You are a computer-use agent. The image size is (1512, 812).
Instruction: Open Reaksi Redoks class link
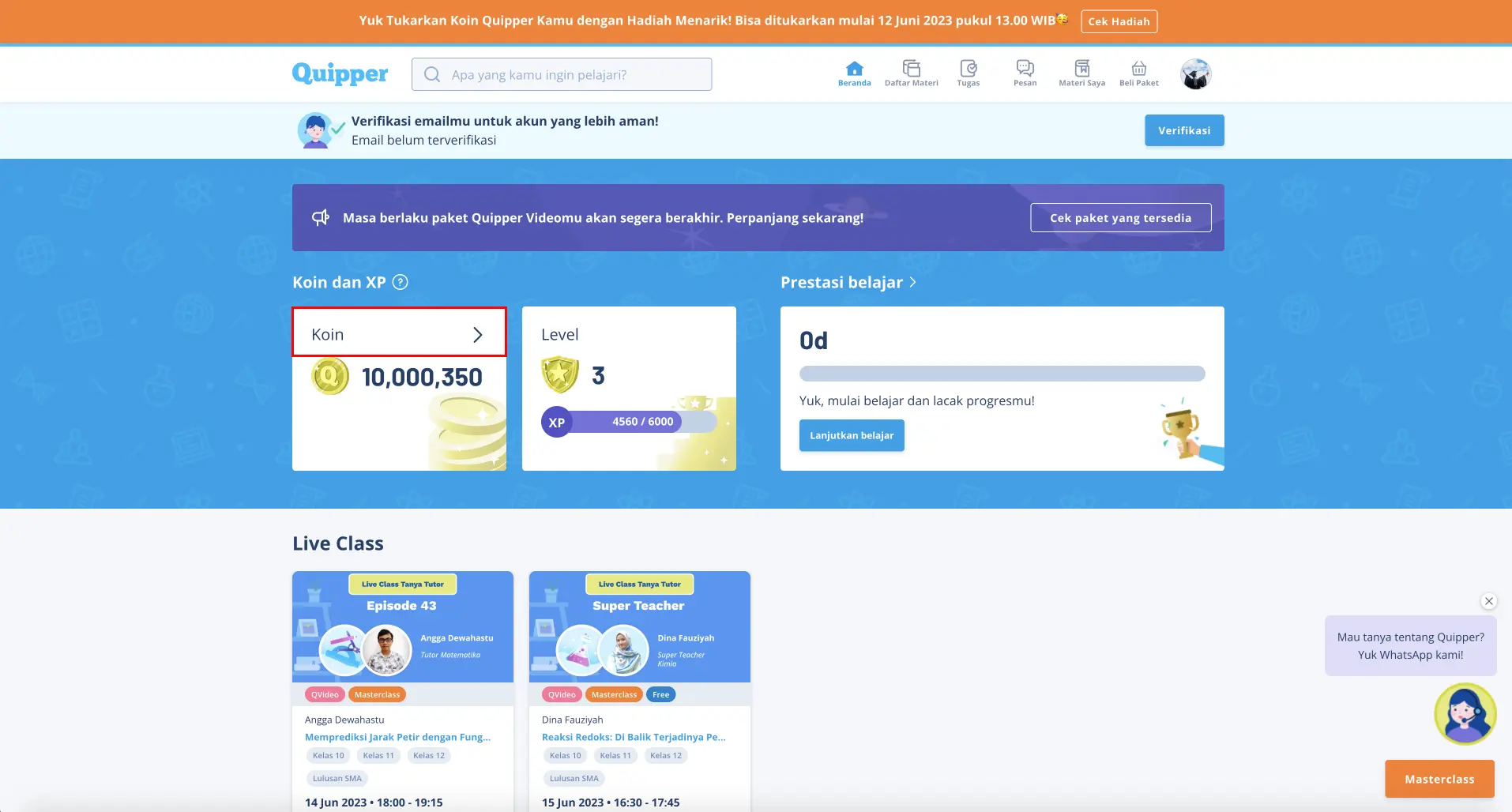[634, 737]
